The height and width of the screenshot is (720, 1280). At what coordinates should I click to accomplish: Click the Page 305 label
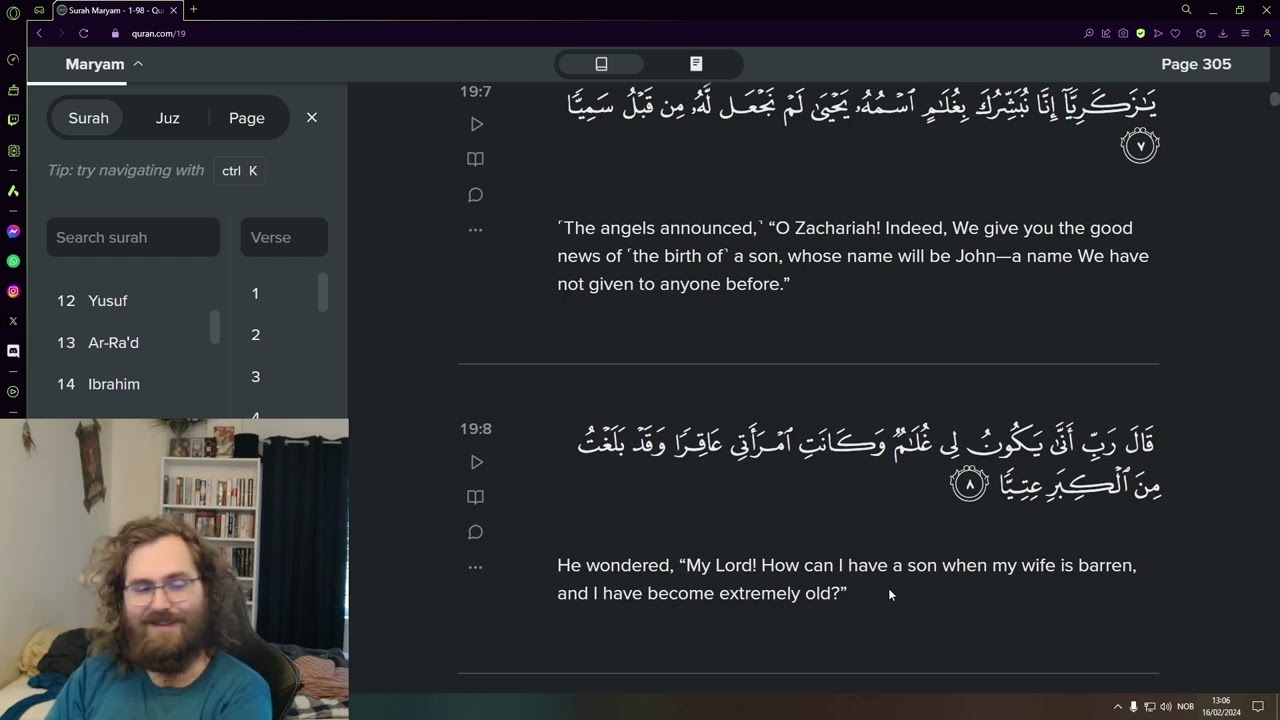(1196, 64)
